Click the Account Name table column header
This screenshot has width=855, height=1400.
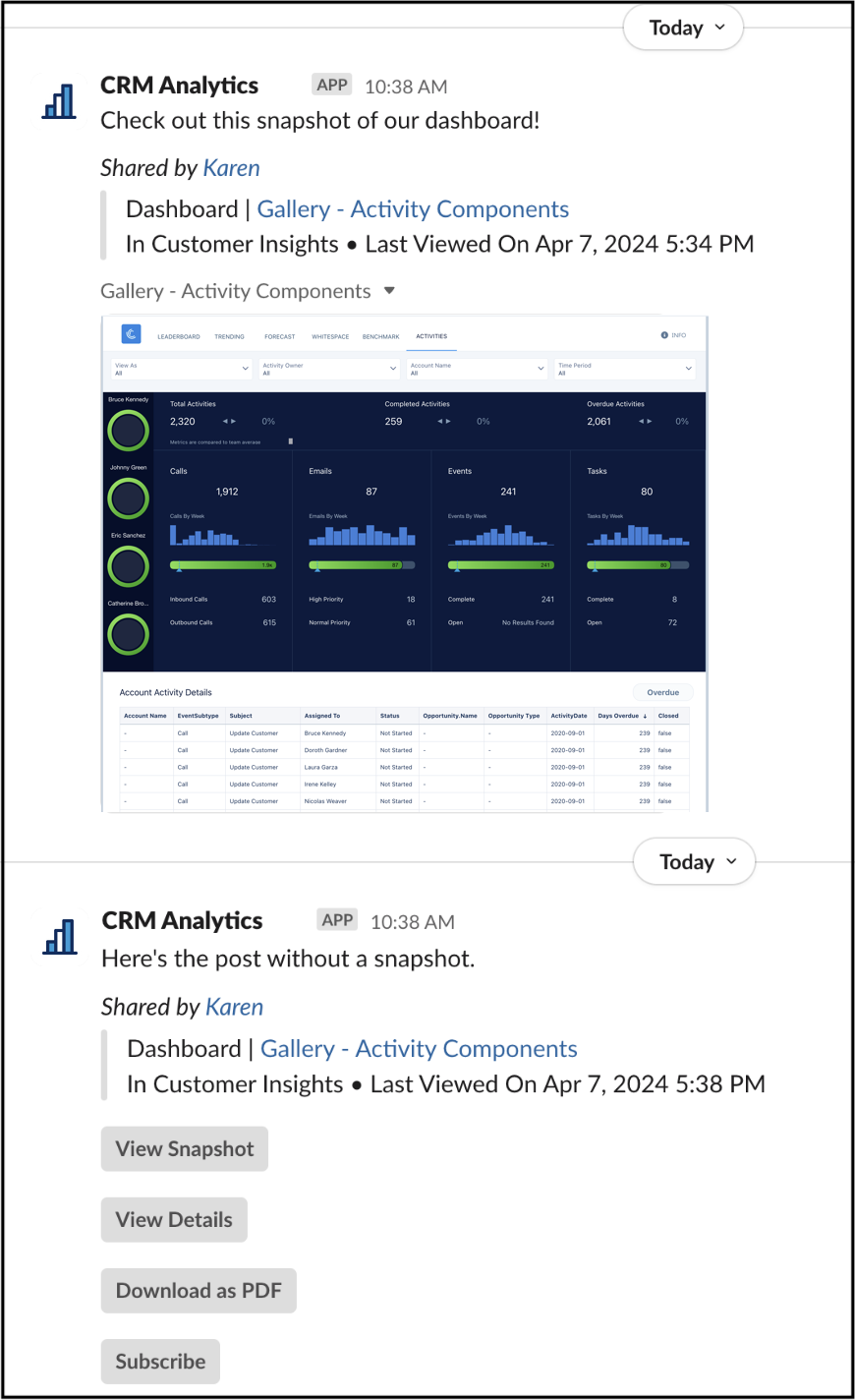coord(145,716)
